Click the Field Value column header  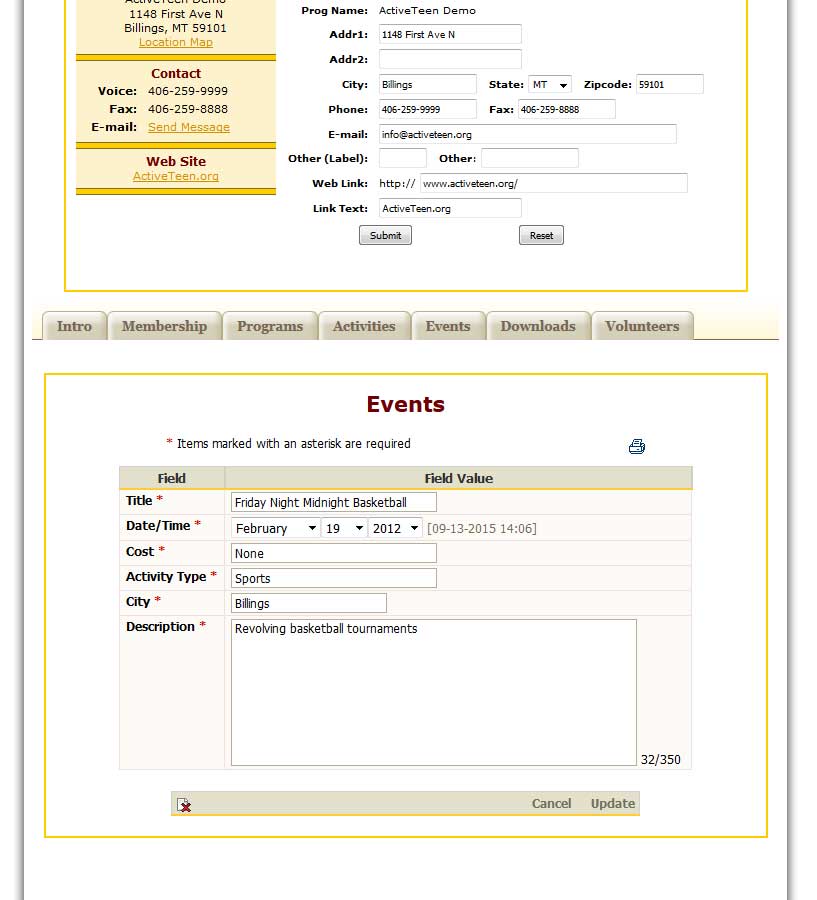click(459, 478)
